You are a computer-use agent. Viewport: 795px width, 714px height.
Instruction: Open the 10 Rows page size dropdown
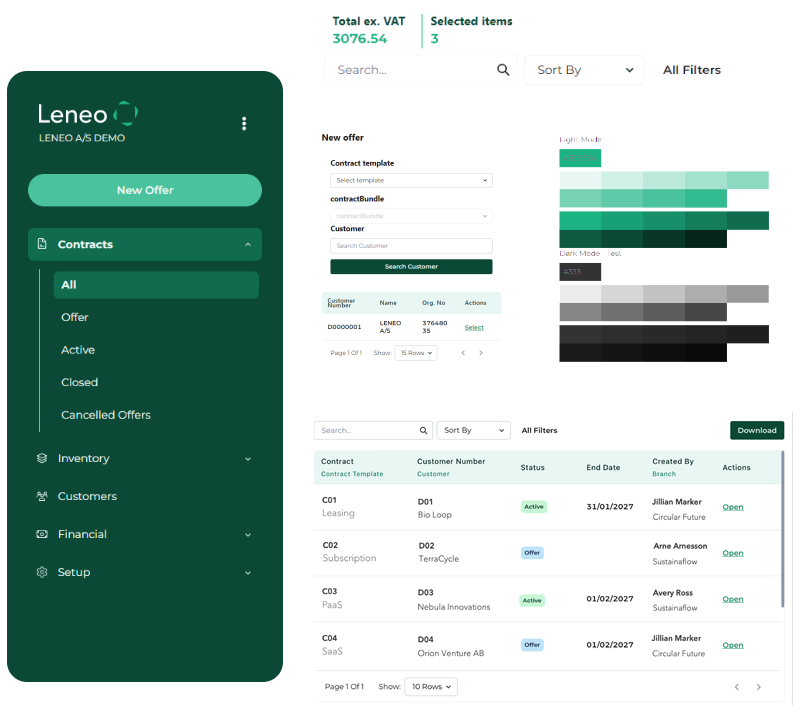[x=431, y=687]
